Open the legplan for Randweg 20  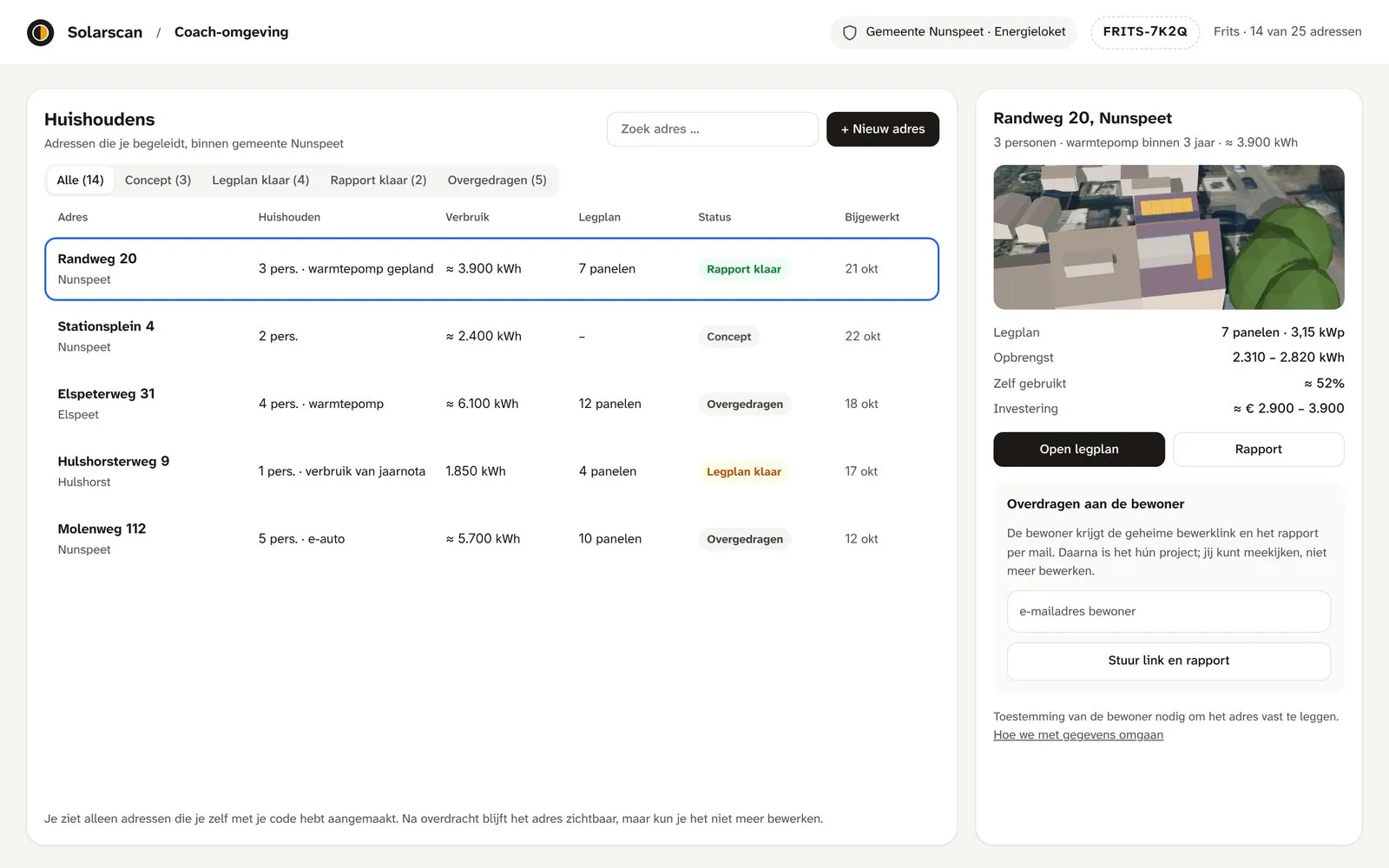click(1079, 450)
